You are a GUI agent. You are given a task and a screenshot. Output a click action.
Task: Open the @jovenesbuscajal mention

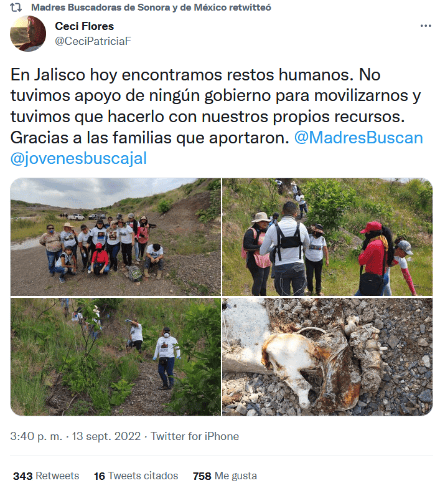[79, 158]
